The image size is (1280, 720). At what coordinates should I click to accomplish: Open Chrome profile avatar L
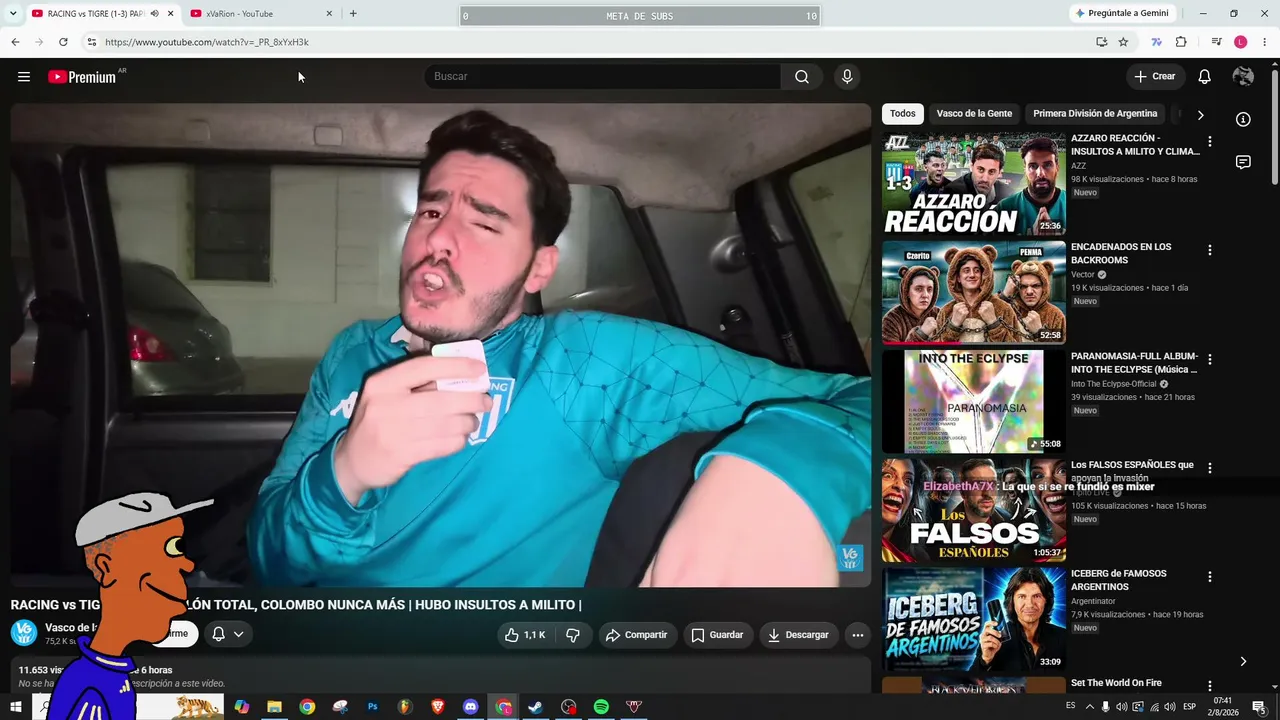click(1241, 42)
